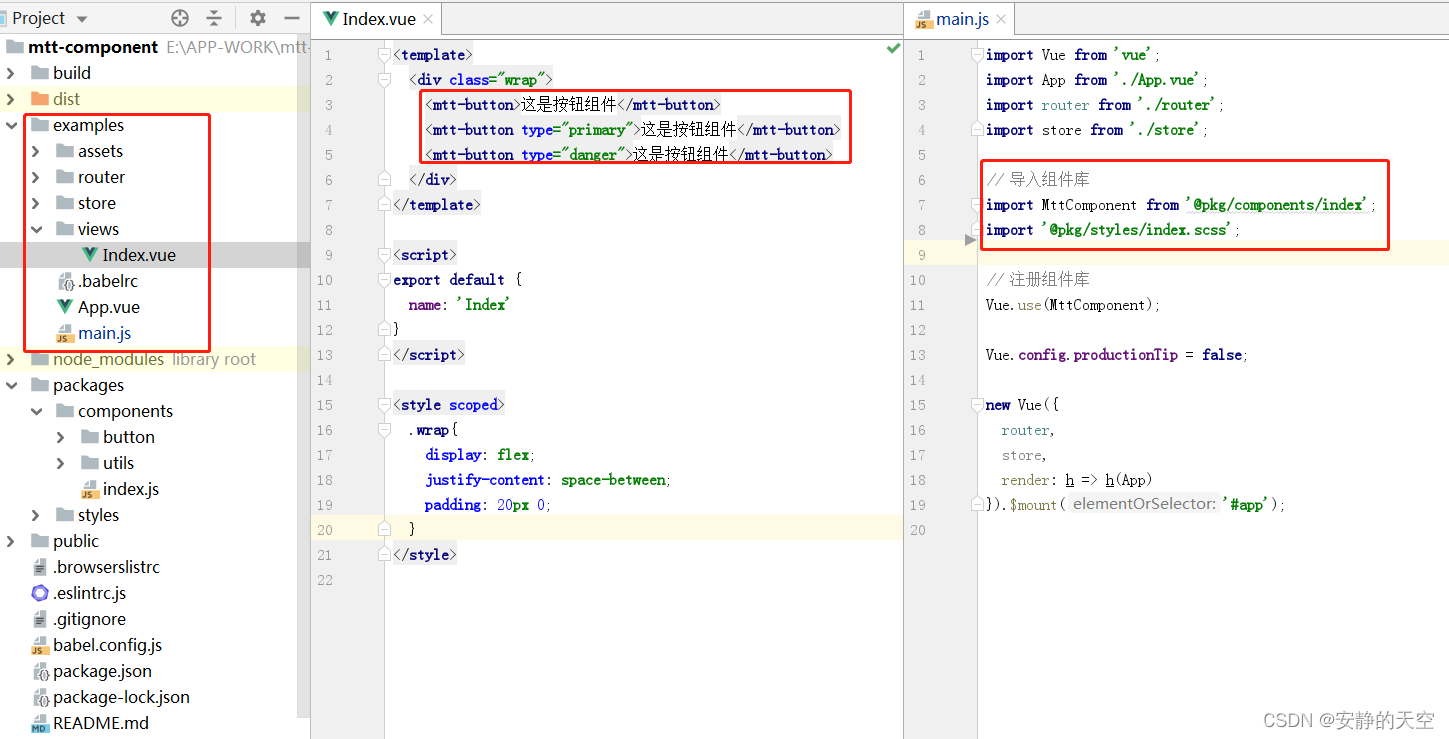Fold the div wrap block at line 2
This screenshot has width=1449, height=739.
click(386, 80)
